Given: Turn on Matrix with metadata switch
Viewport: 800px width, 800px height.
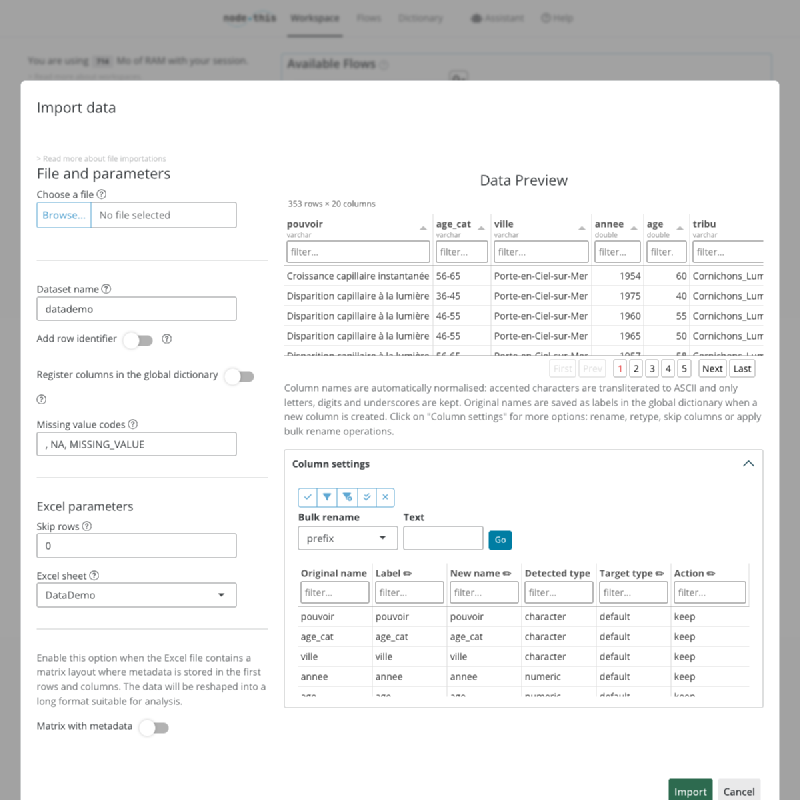Looking at the screenshot, I should (x=154, y=728).
